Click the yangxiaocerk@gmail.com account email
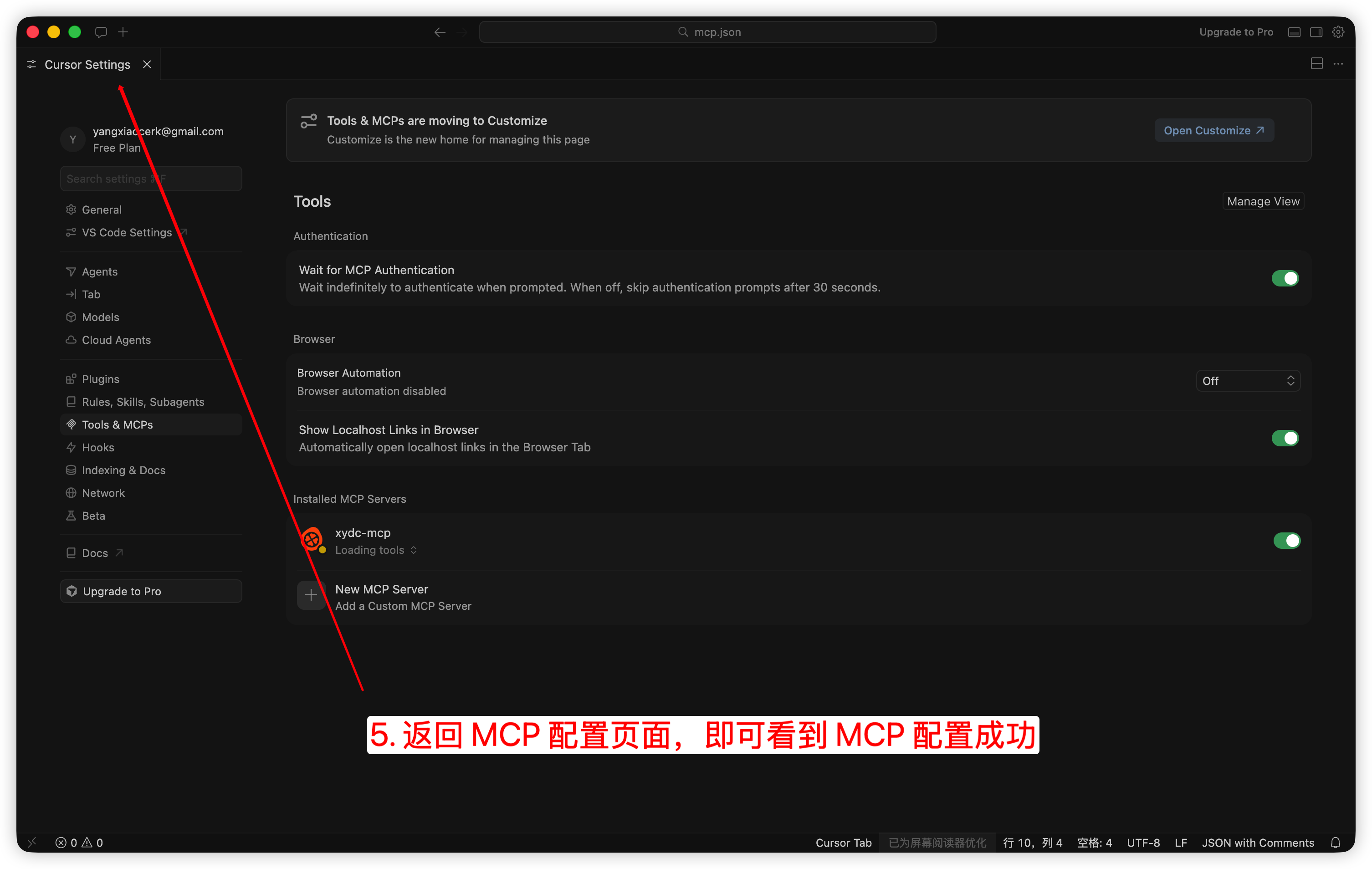1372x869 pixels. click(x=159, y=132)
